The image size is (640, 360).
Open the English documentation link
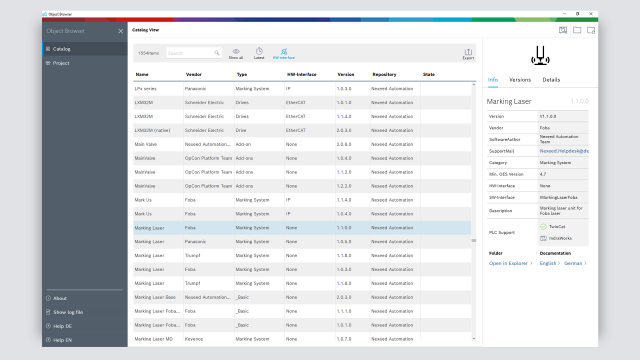(550, 263)
